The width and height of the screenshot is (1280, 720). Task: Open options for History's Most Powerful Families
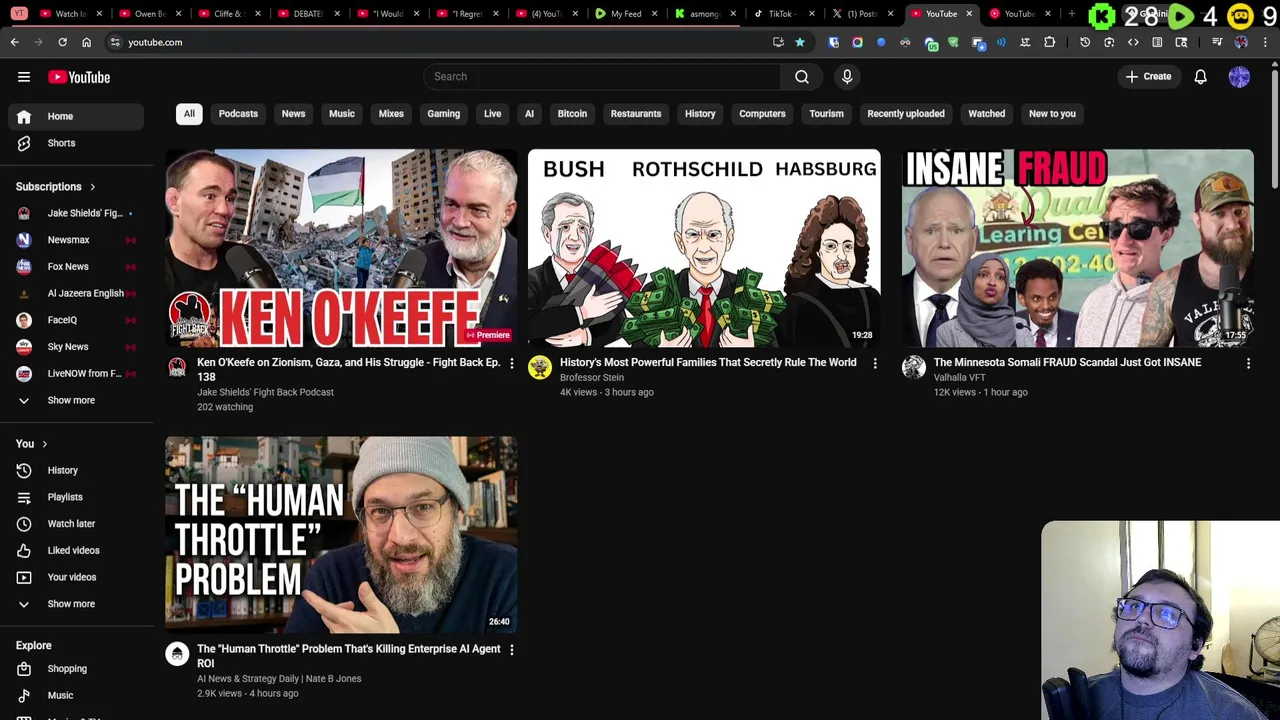(874, 364)
